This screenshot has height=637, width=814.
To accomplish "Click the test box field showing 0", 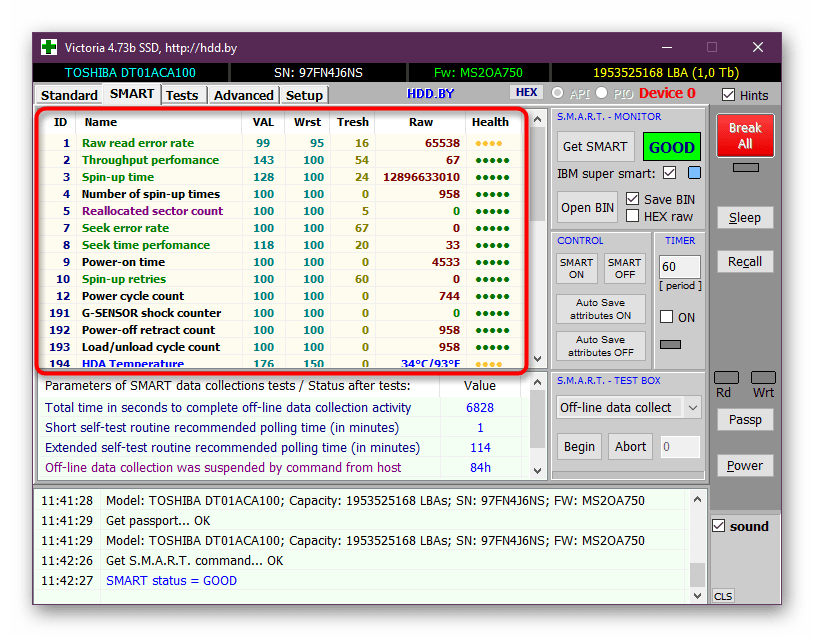I will tap(680, 447).
